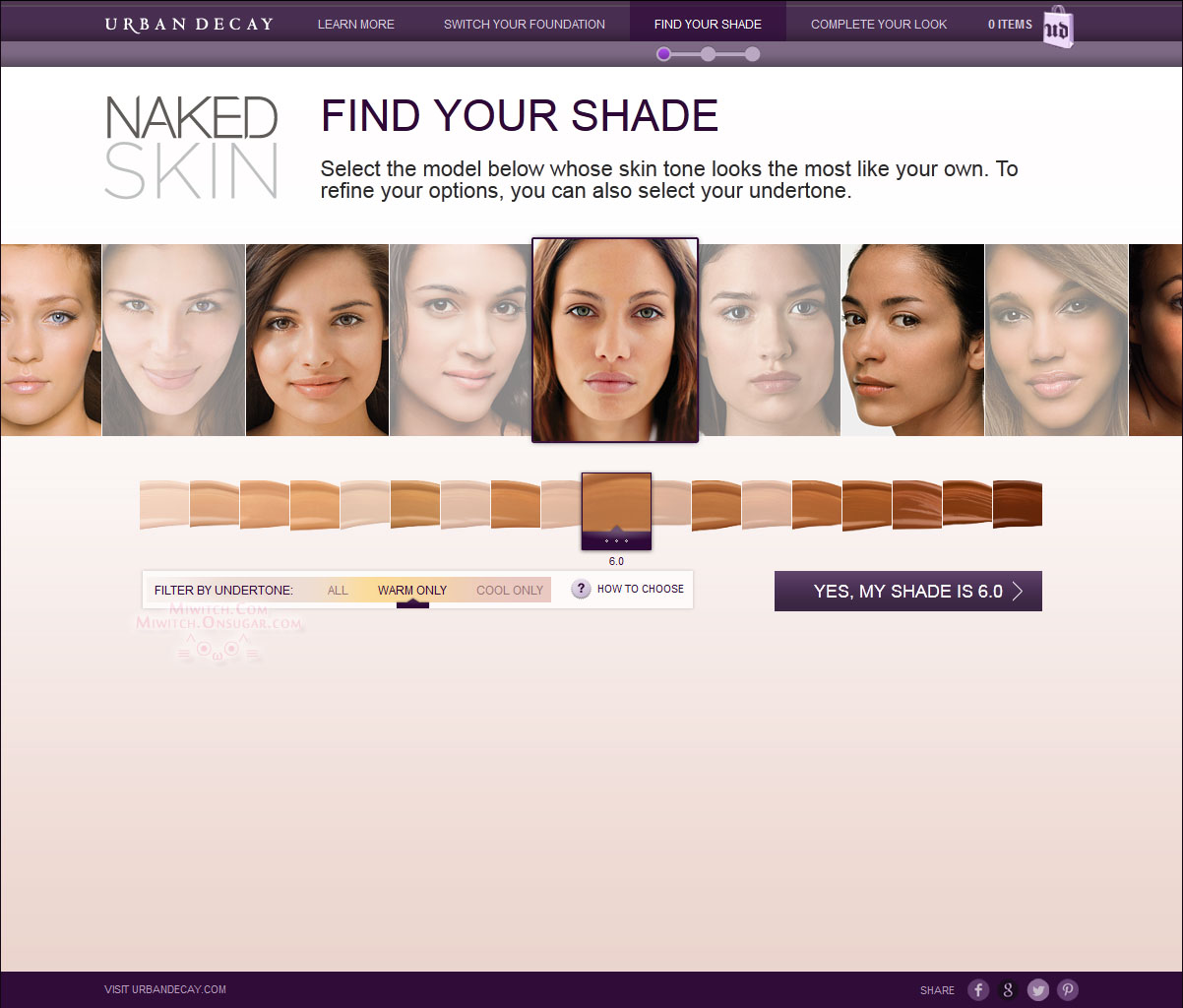Image resolution: width=1183 pixels, height=1008 pixels.
Task: Pick the lightest foundation shade swatch
Action: [x=164, y=504]
